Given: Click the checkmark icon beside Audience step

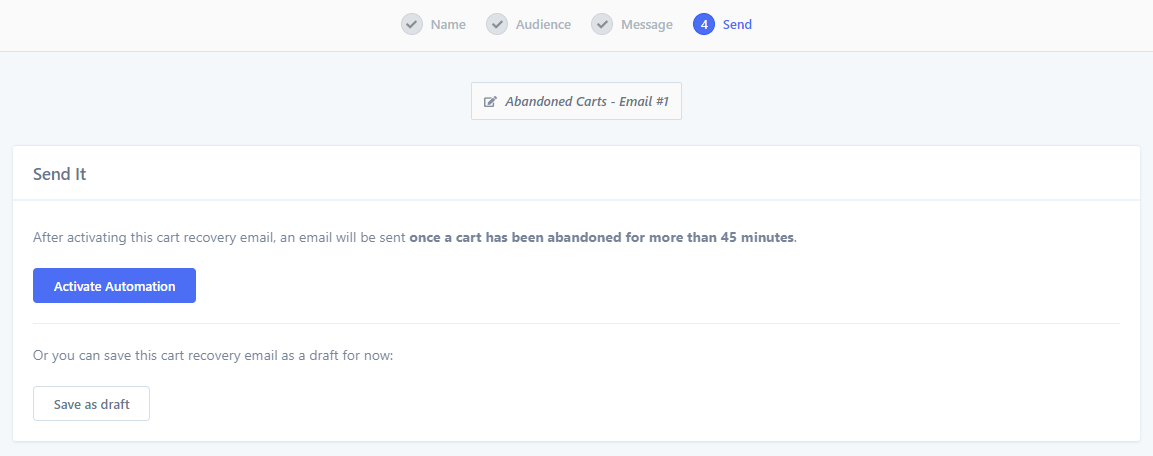Looking at the screenshot, I should [x=497, y=24].
